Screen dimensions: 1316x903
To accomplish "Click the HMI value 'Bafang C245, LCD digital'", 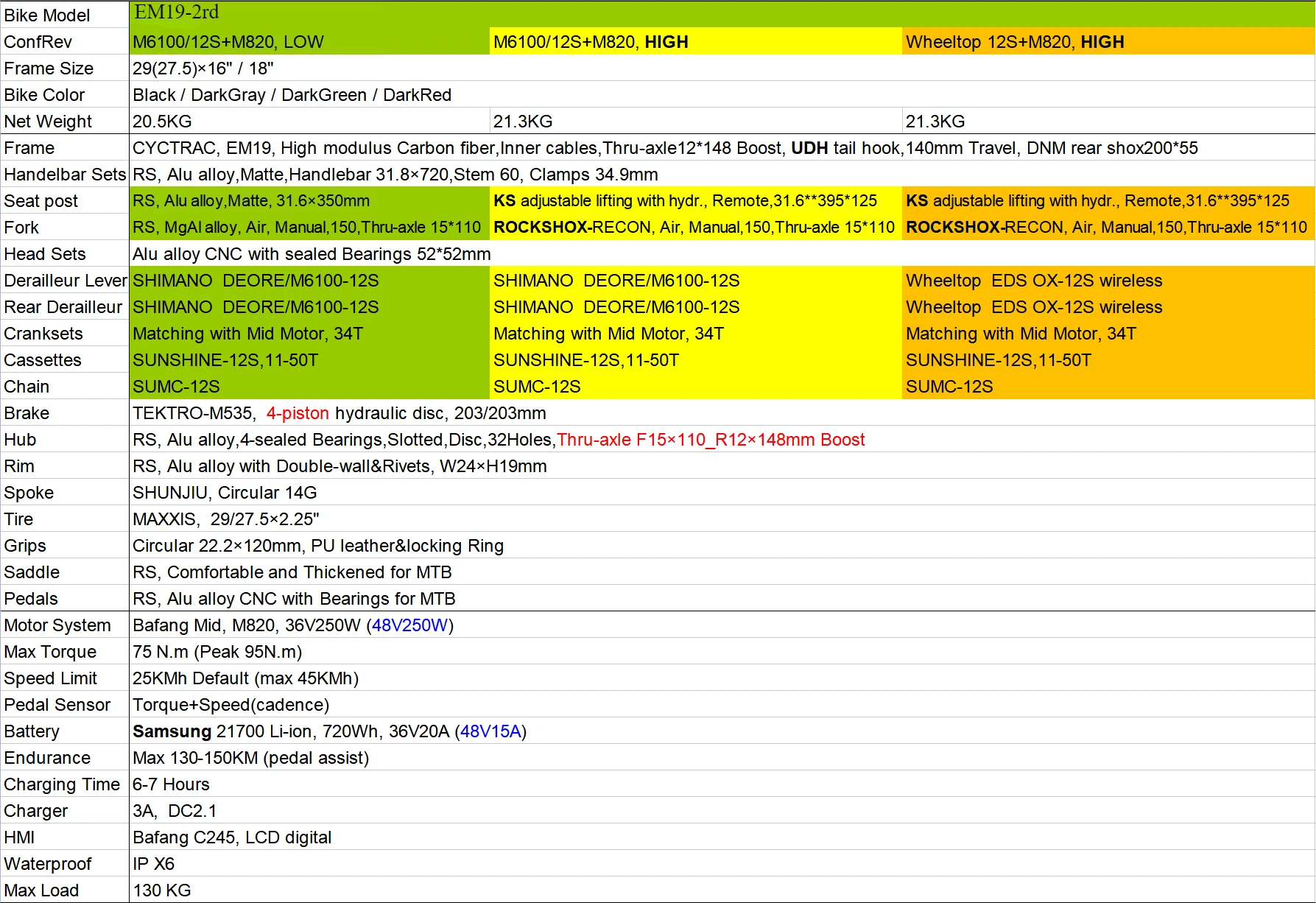I will click(x=232, y=837).
